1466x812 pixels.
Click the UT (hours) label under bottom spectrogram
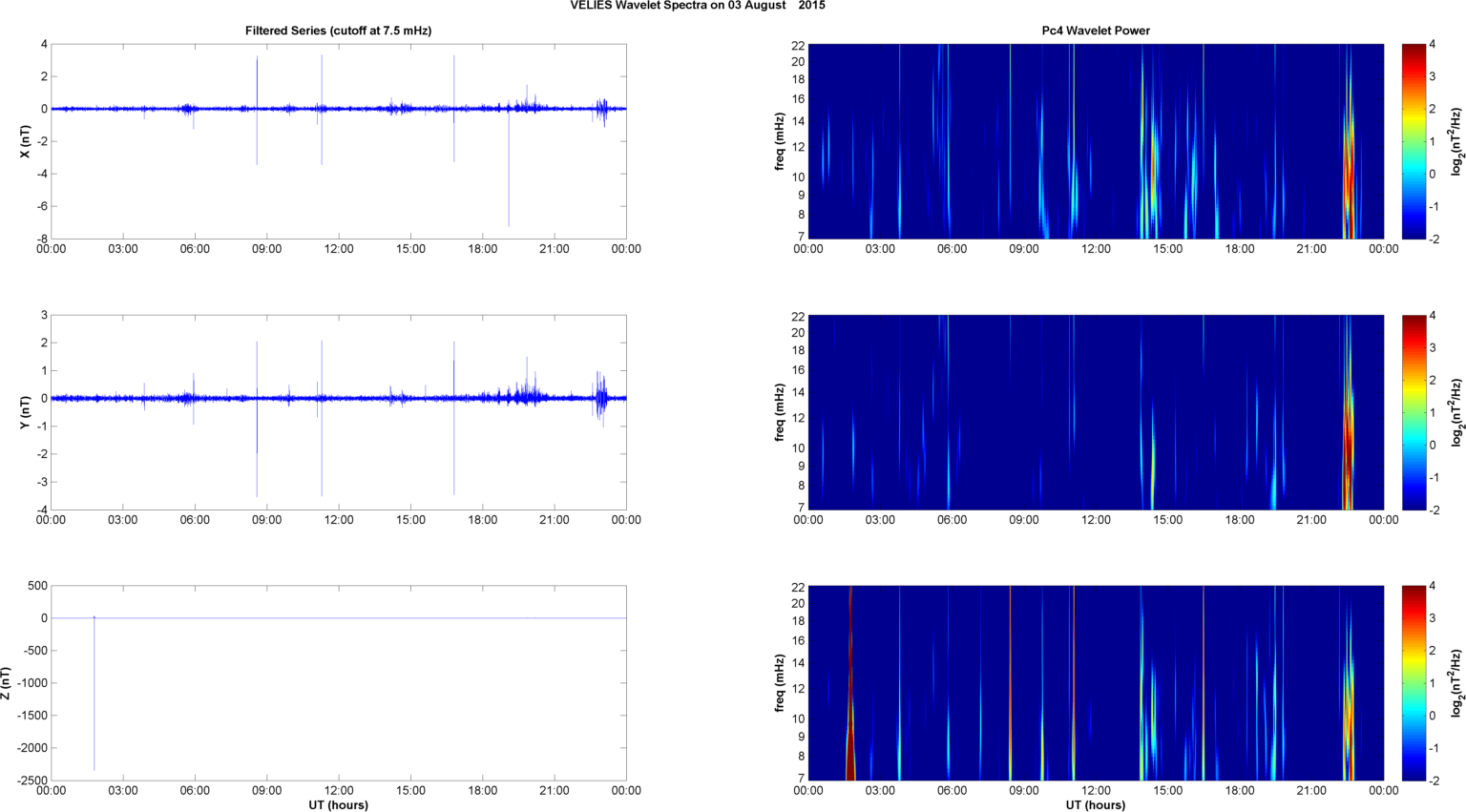click(1095, 804)
